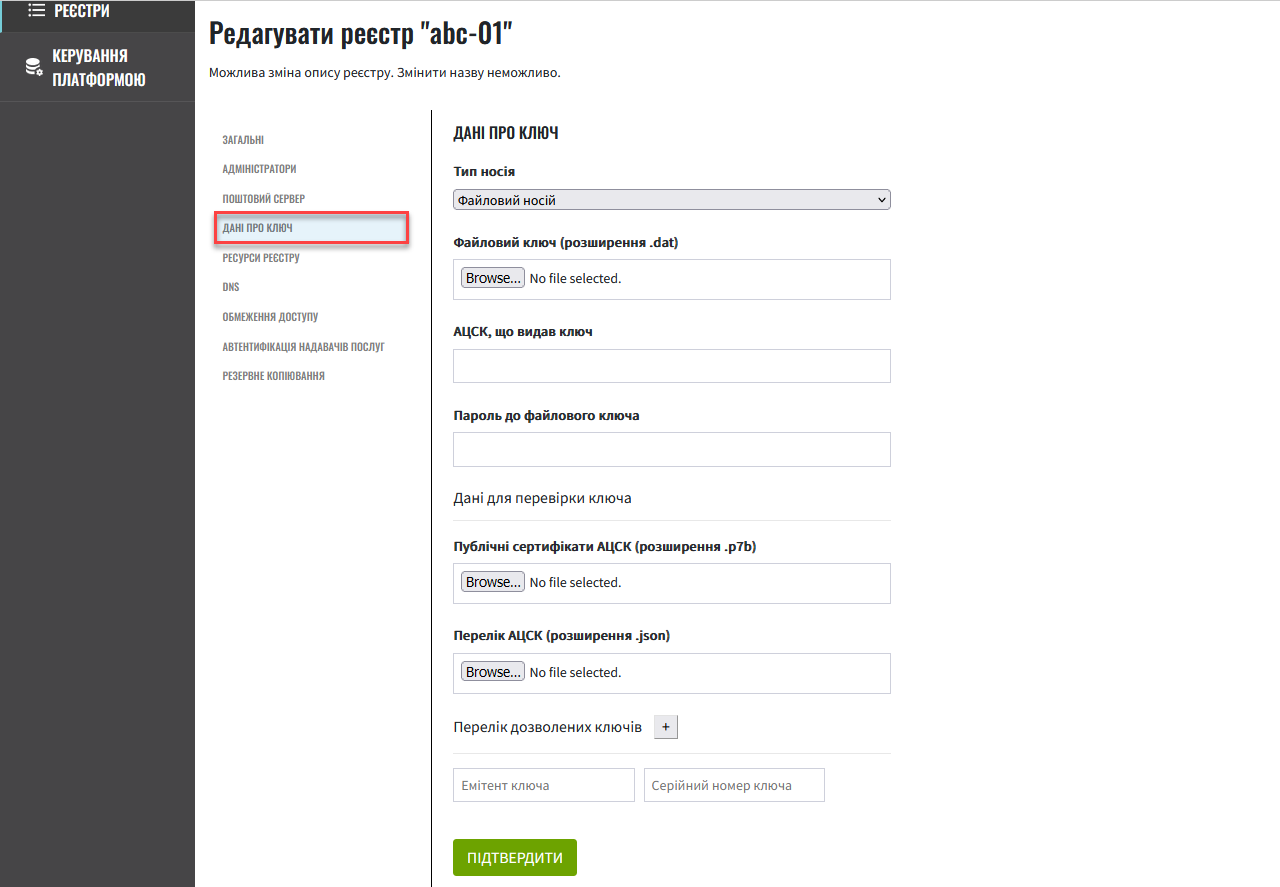Open Автентифікація надавачів послуг section
Viewport: 1280px width, 887px height.
(304, 347)
